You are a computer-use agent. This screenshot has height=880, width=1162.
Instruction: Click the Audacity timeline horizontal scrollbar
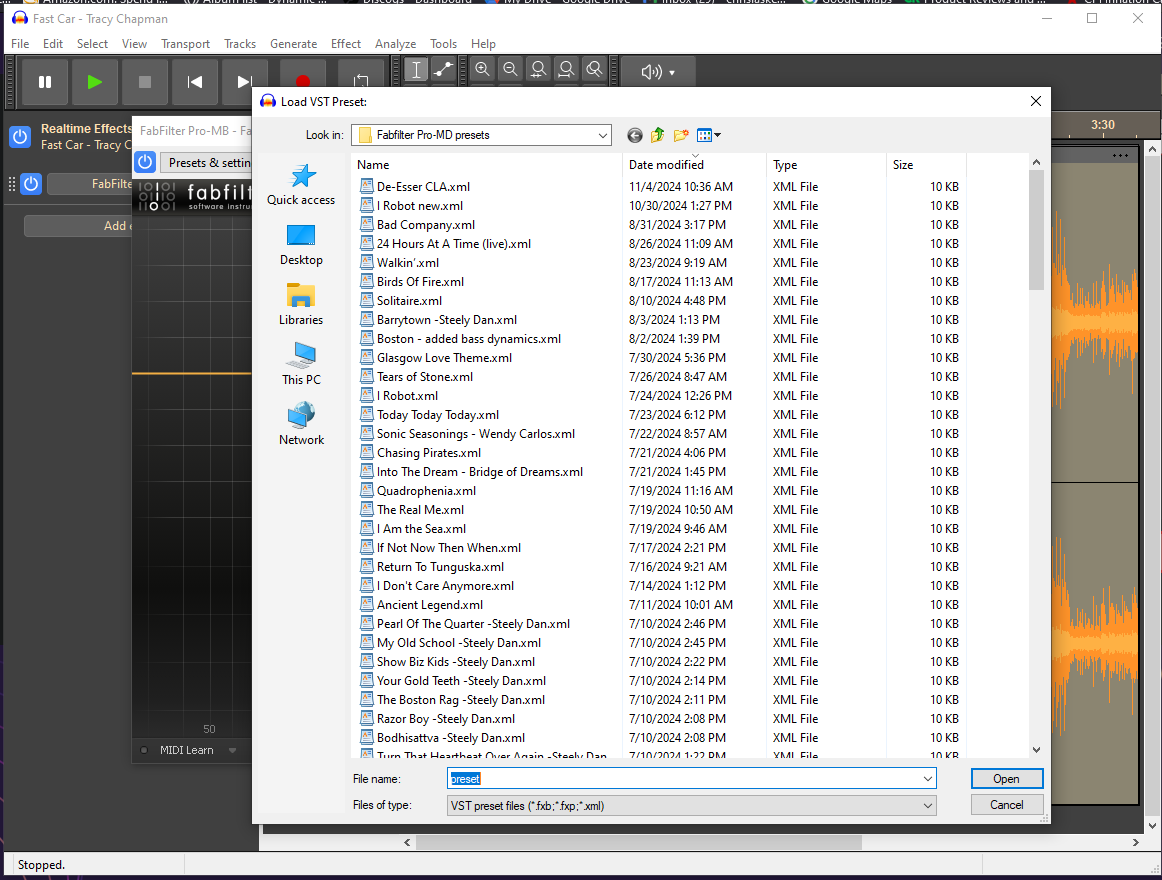(639, 842)
